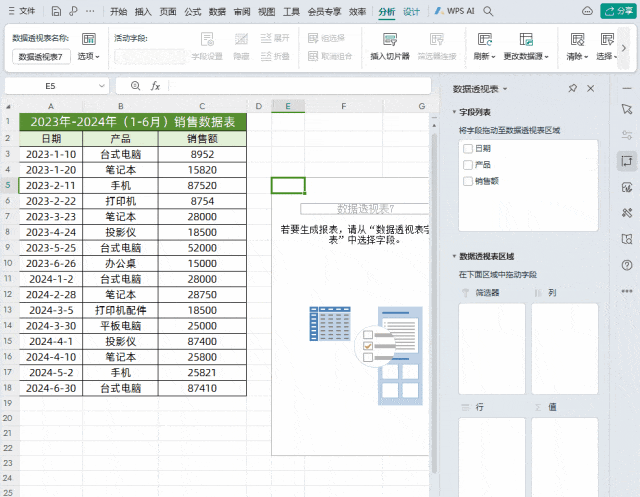Collapse the 数据透视表区域 section
640x497 pixels.
(454, 256)
